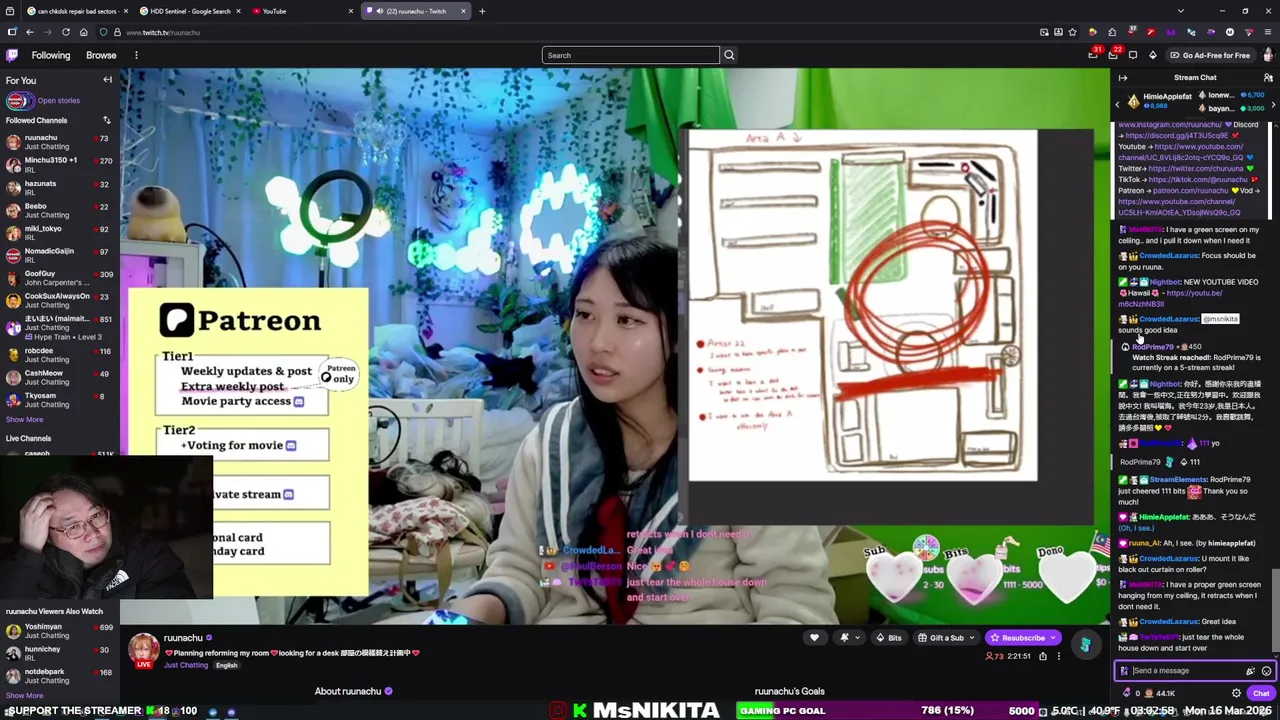The width and height of the screenshot is (1280, 720).
Task: Select the runnachu Twitch tab
Action: click(x=415, y=11)
